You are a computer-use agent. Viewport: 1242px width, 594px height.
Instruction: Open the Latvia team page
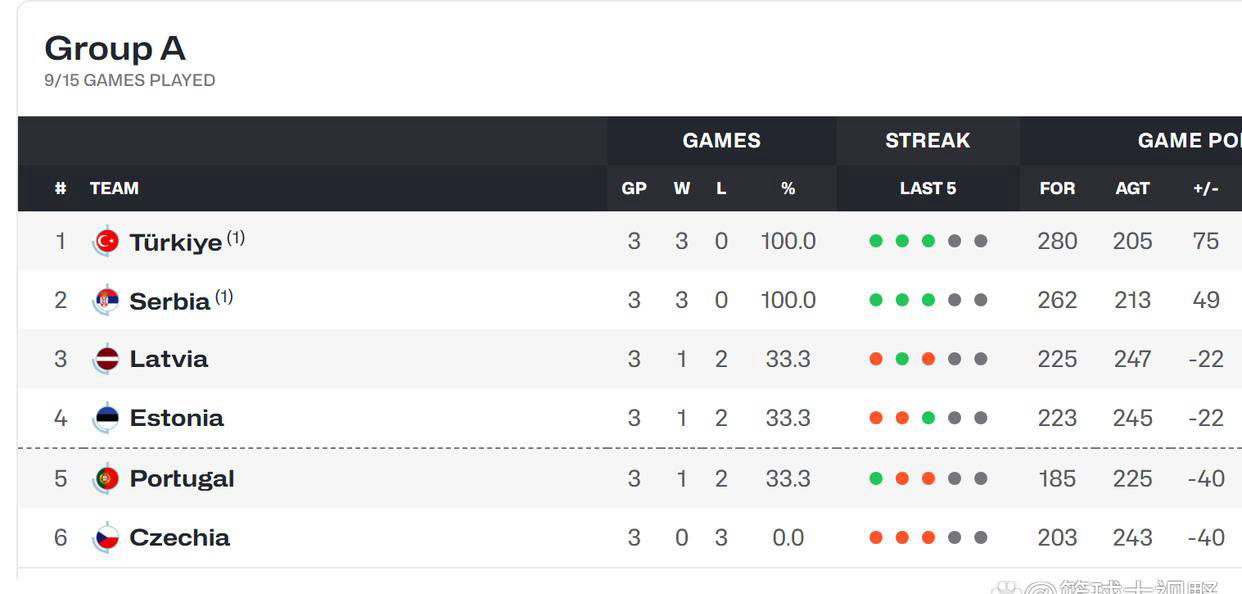(x=168, y=359)
